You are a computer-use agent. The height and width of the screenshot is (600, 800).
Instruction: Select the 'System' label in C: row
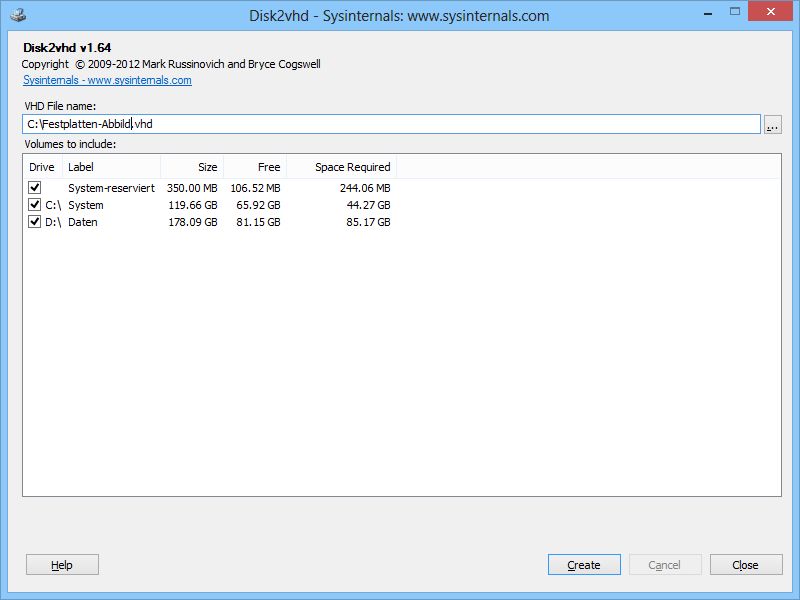click(x=86, y=205)
